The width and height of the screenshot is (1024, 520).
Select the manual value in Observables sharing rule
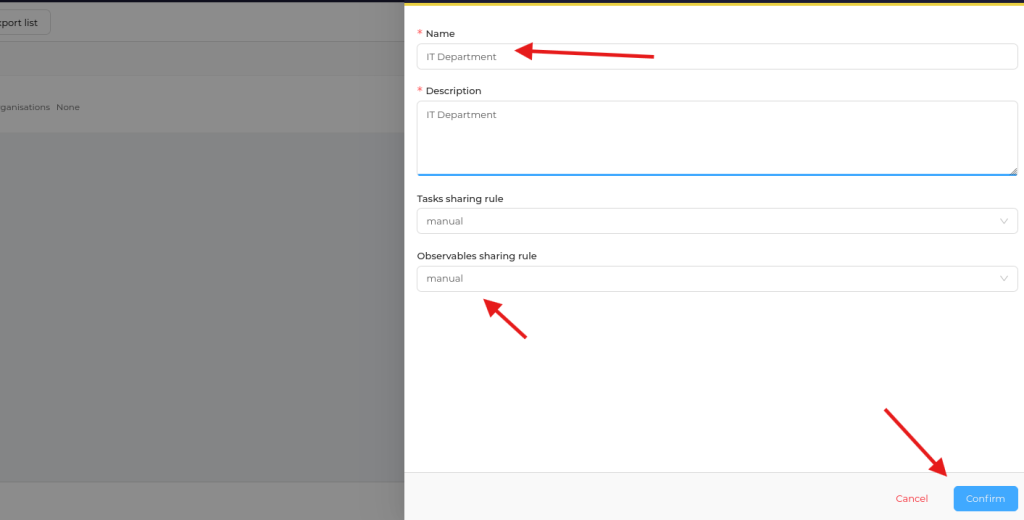(445, 279)
